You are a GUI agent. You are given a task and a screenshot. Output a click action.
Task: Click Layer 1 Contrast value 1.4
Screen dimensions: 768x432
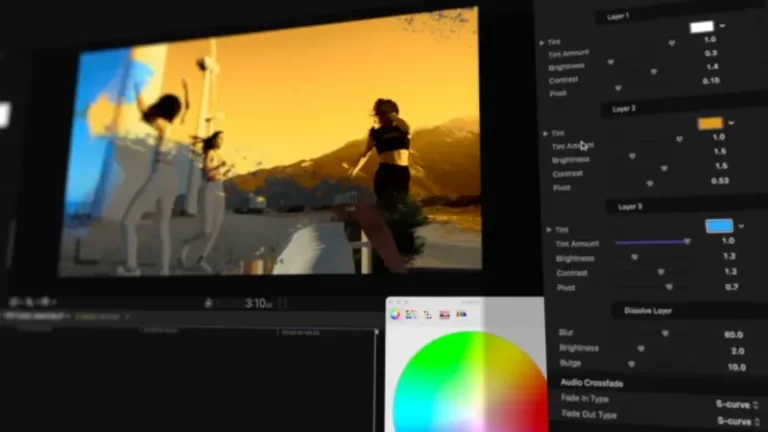713,67
